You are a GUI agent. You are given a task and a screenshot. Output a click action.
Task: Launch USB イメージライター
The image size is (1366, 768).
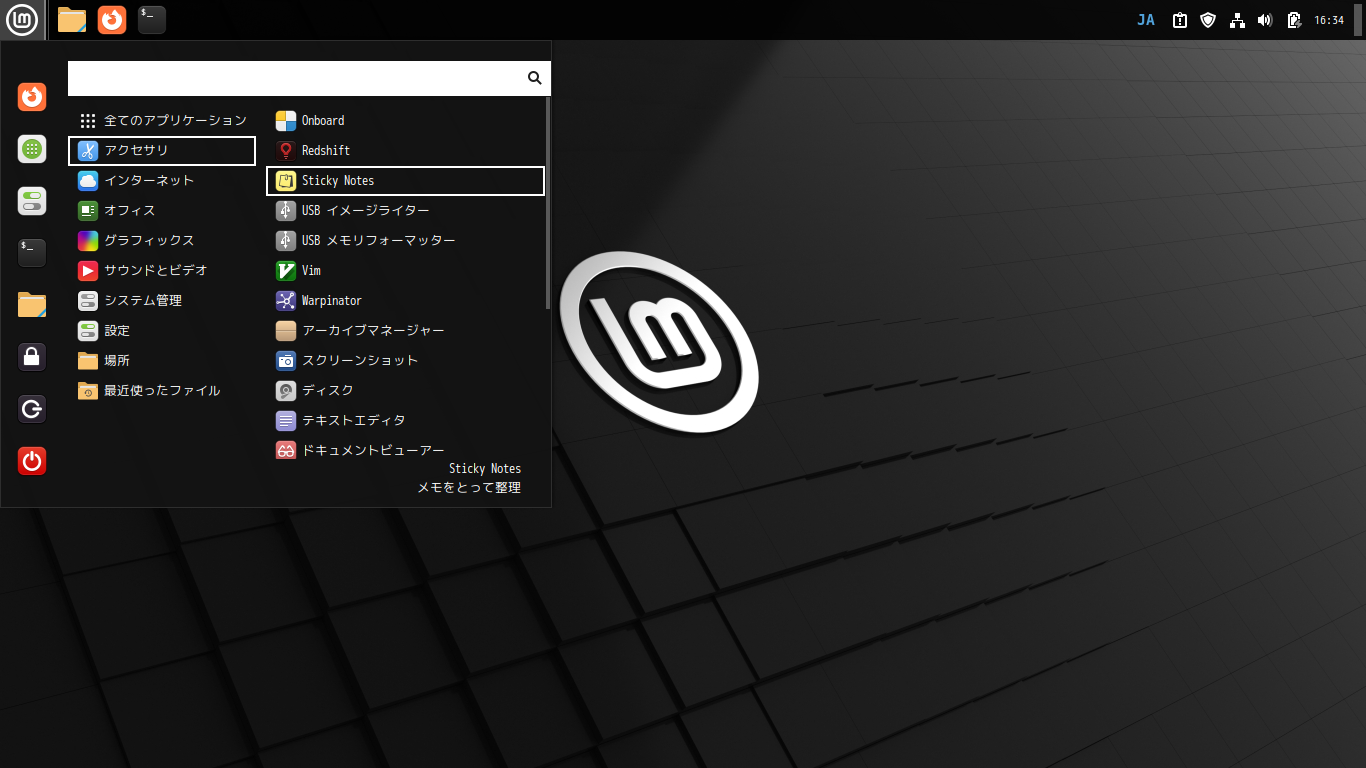[405, 211]
